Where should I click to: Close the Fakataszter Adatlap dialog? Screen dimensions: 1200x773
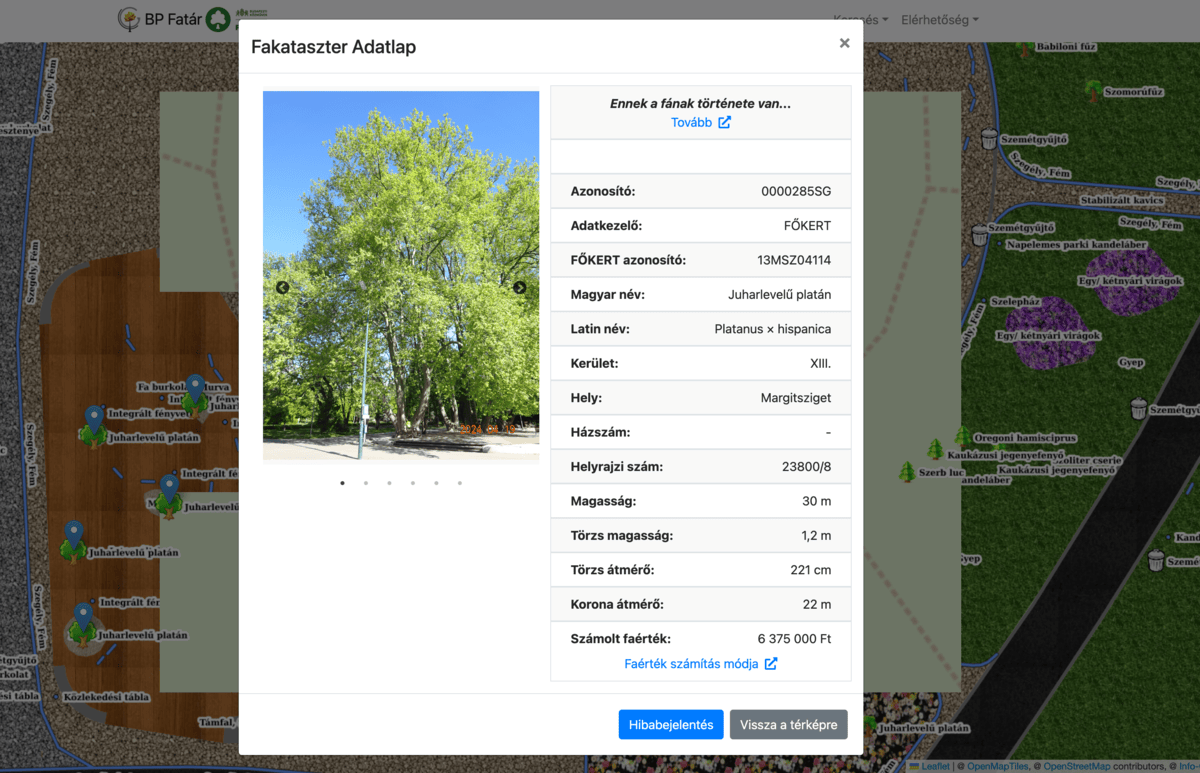coord(844,43)
